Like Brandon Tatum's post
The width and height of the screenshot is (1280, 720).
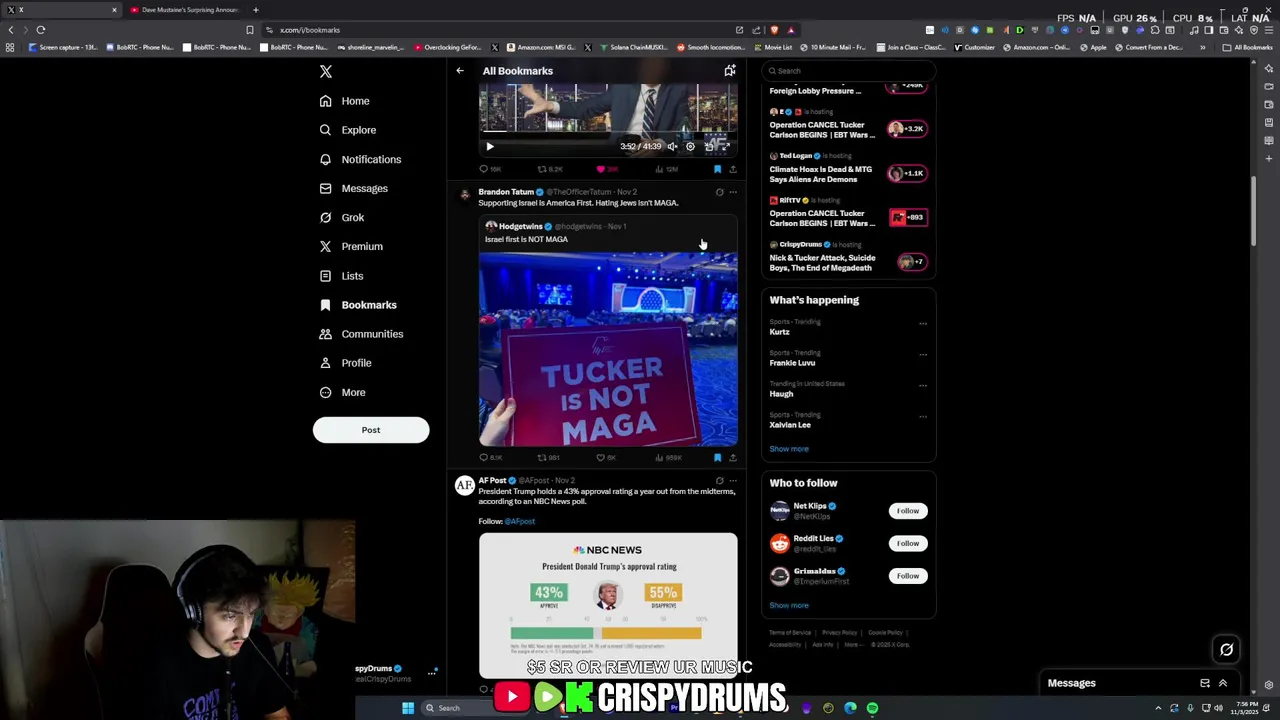coord(601,458)
